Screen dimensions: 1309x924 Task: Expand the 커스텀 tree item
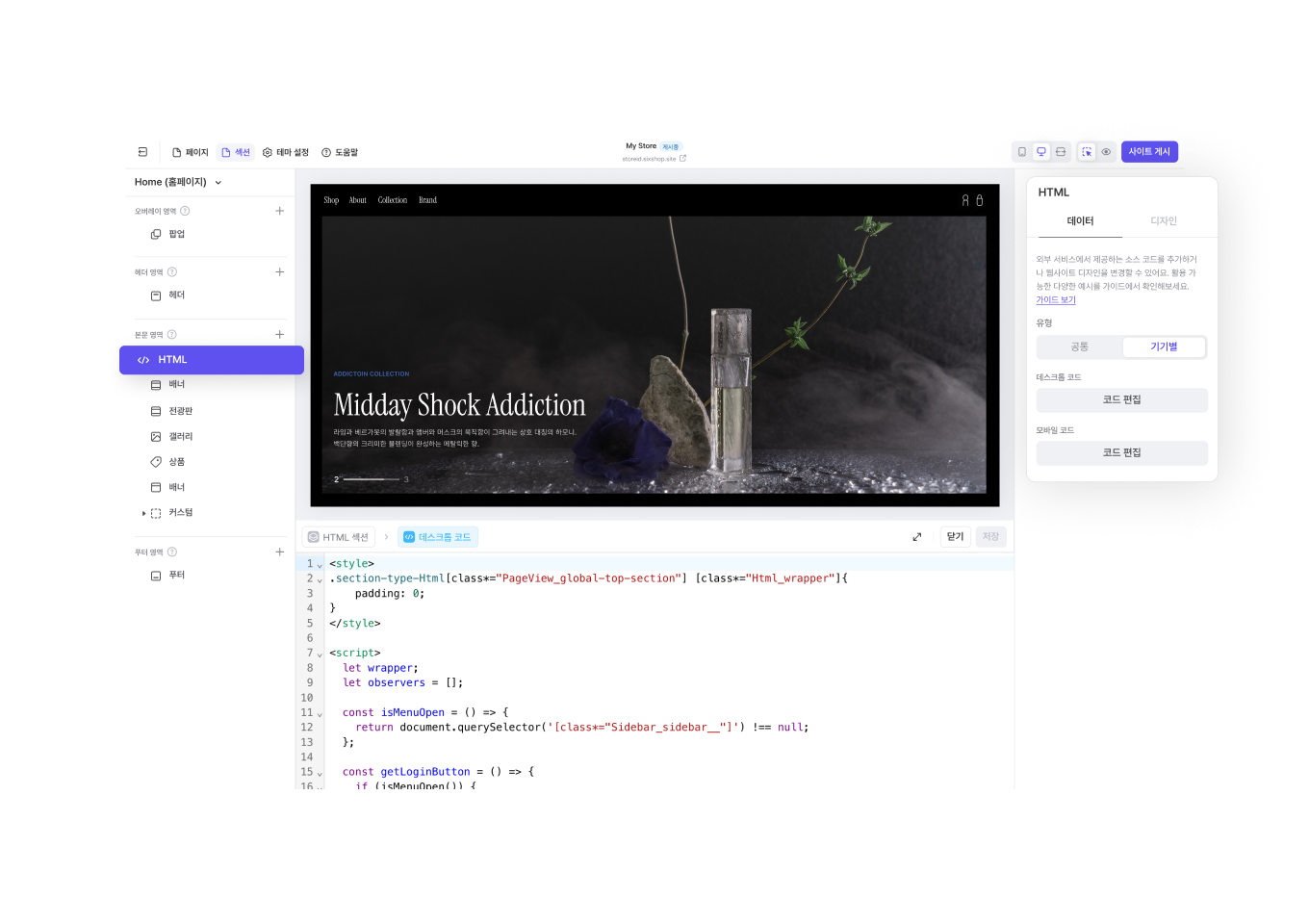[x=144, y=513]
